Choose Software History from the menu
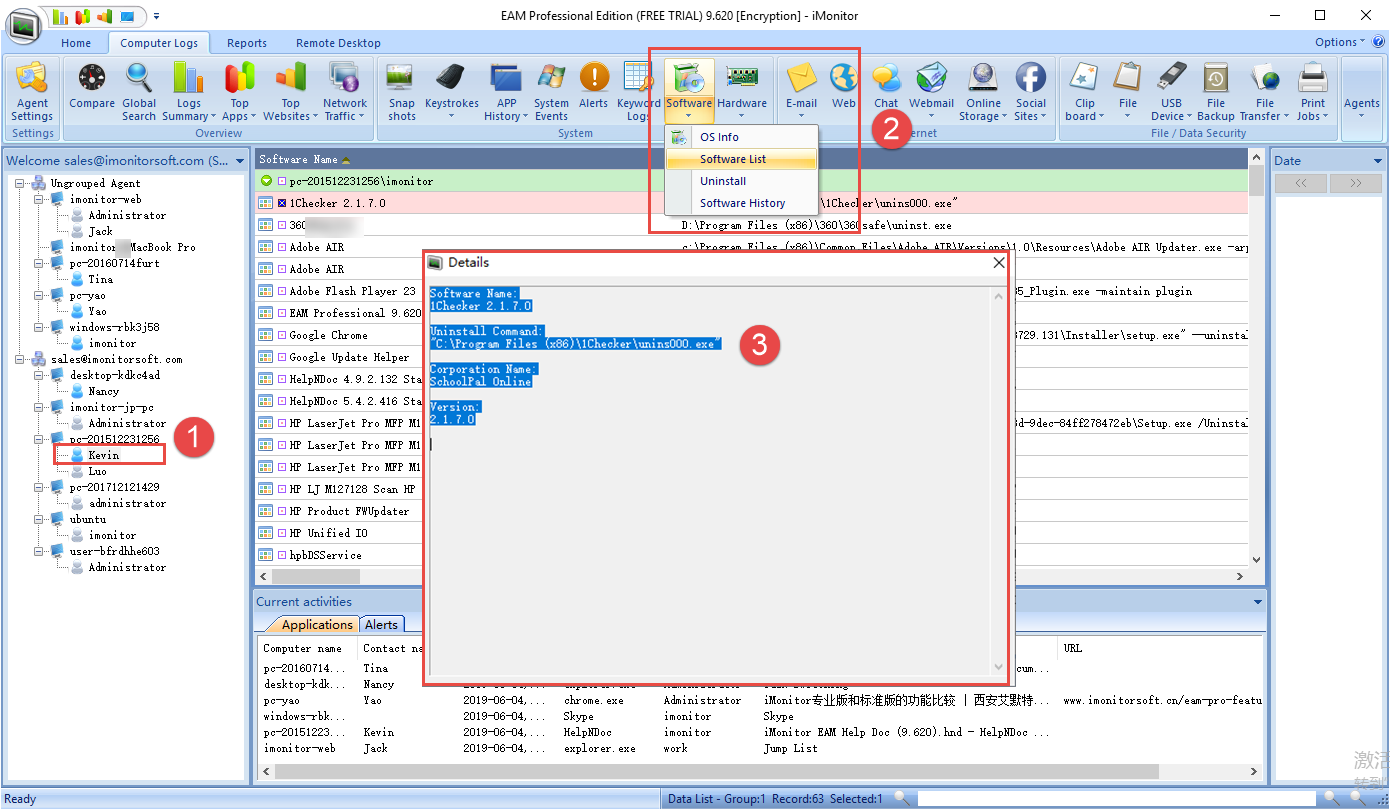This screenshot has width=1390, height=810. click(x=741, y=203)
